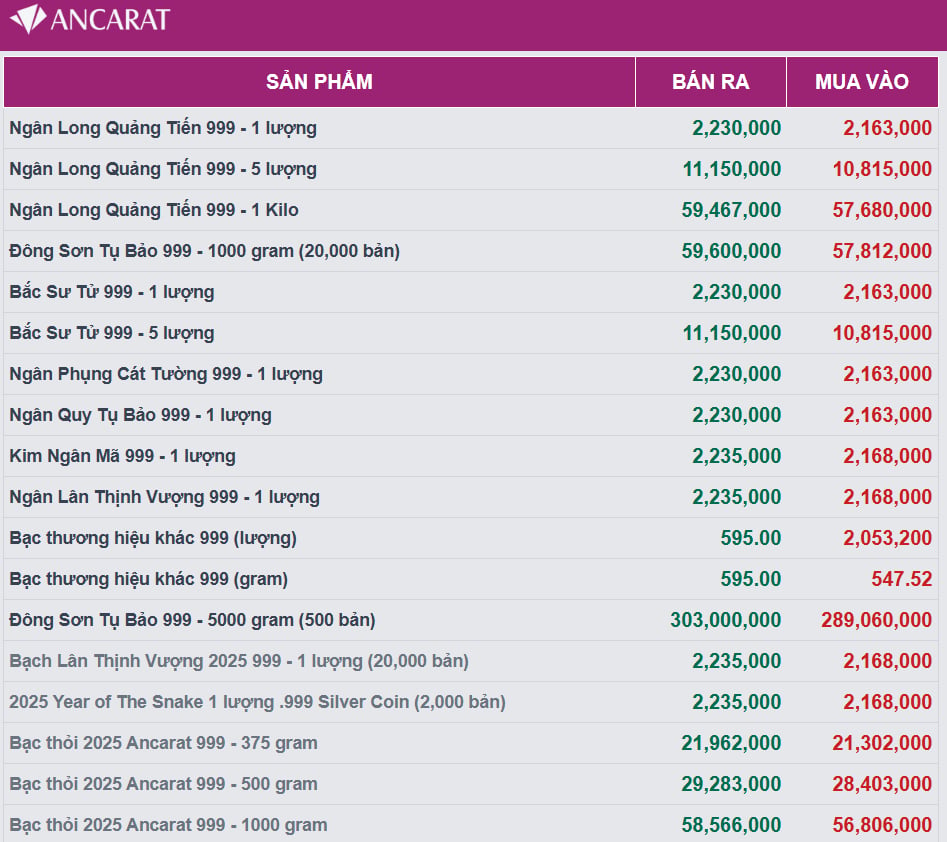The height and width of the screenshot is (842, 947).
Task: Open Ngân Quy Tụ Bảo 999 product
Action: click(140, 416)
